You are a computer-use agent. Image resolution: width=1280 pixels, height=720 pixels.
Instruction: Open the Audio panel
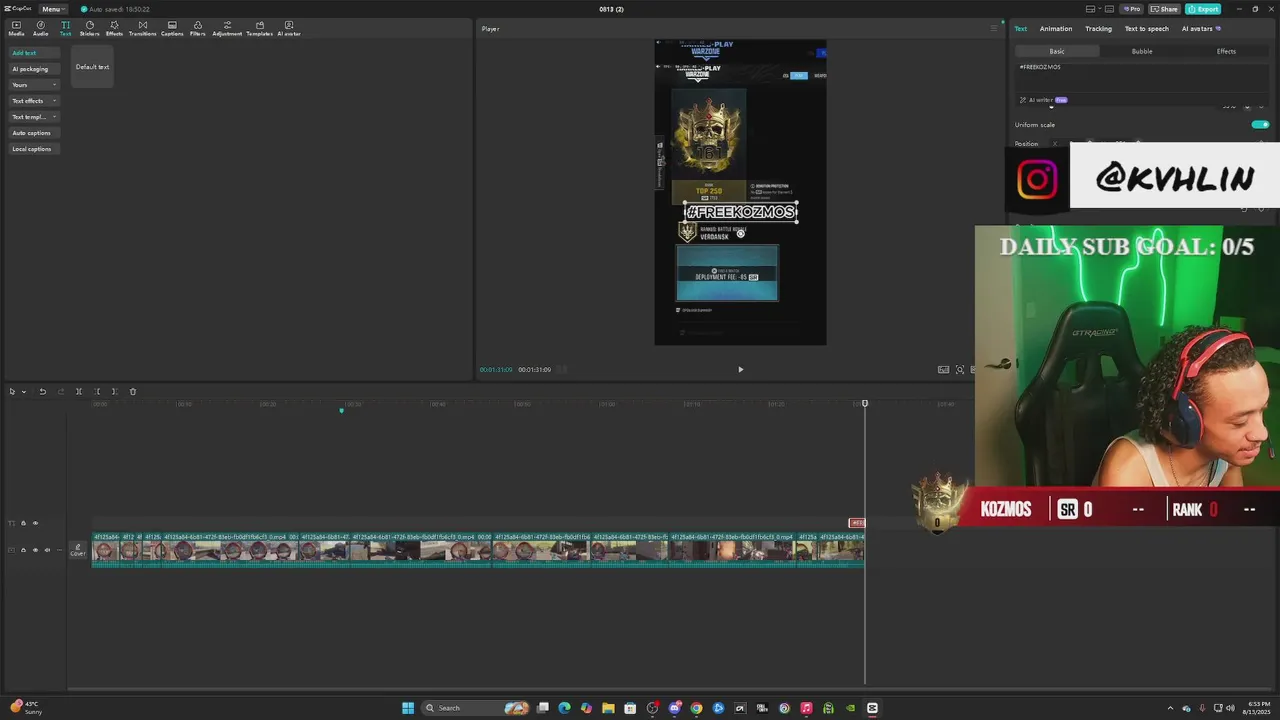click(40, 28)
